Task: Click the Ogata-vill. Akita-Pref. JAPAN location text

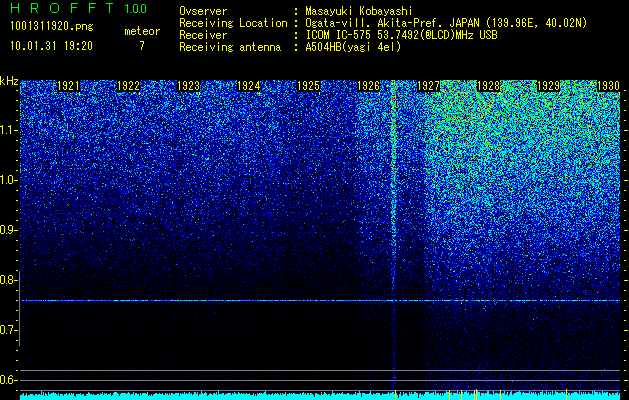Action: point(446,23)
